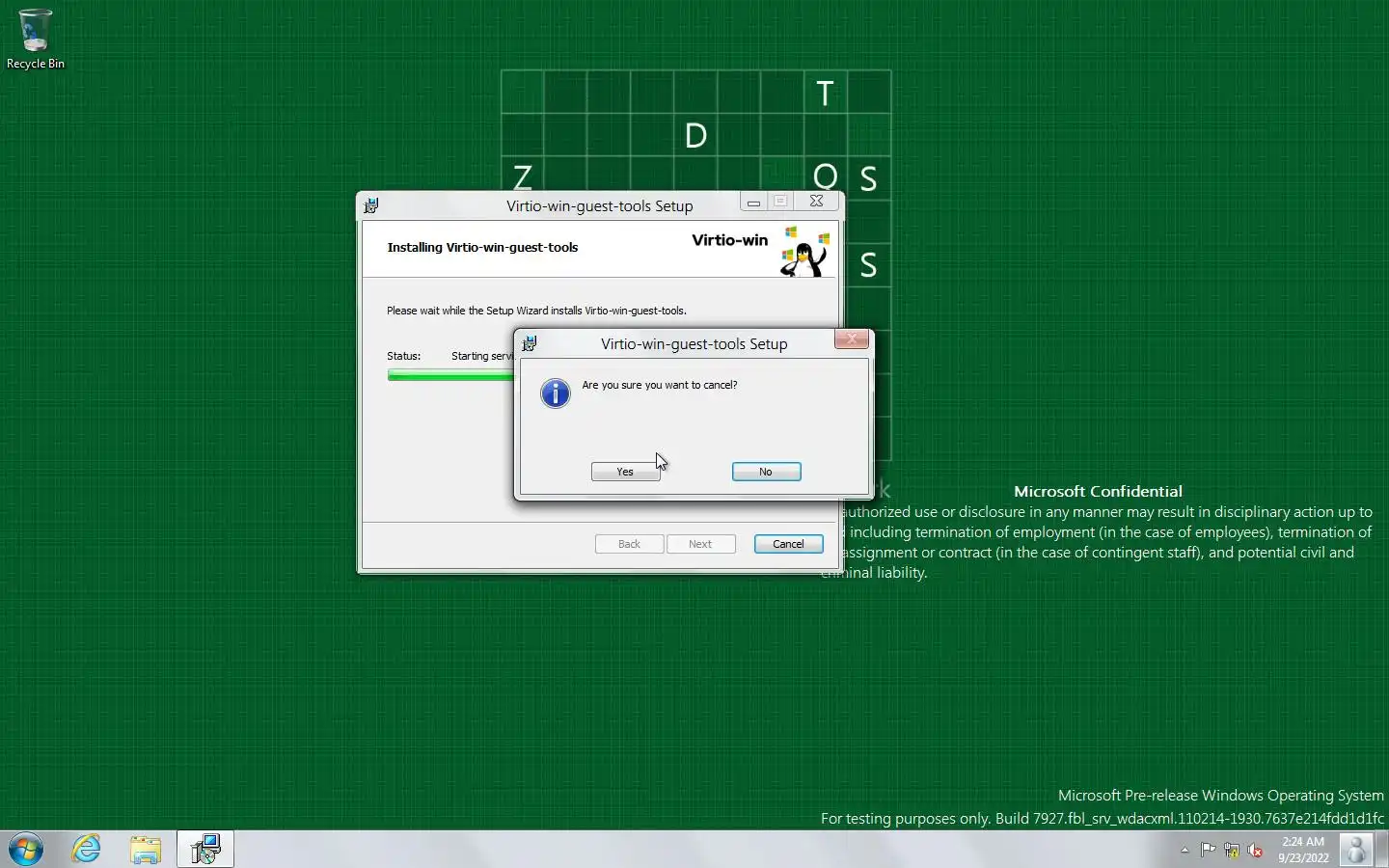Close the cancel confirmation dialog

(851, 339)
